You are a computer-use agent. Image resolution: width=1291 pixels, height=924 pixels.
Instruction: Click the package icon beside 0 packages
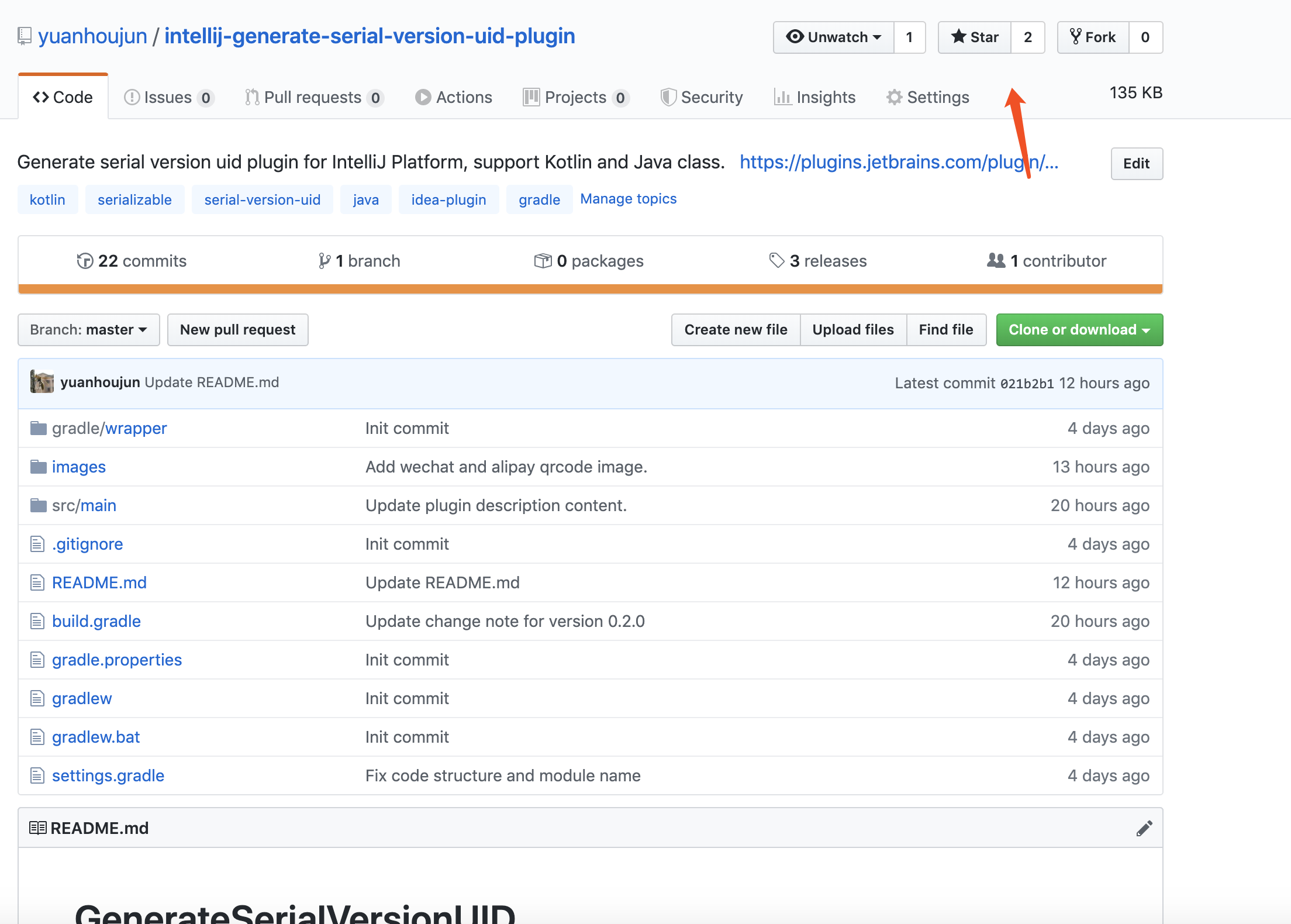point(543,261)
